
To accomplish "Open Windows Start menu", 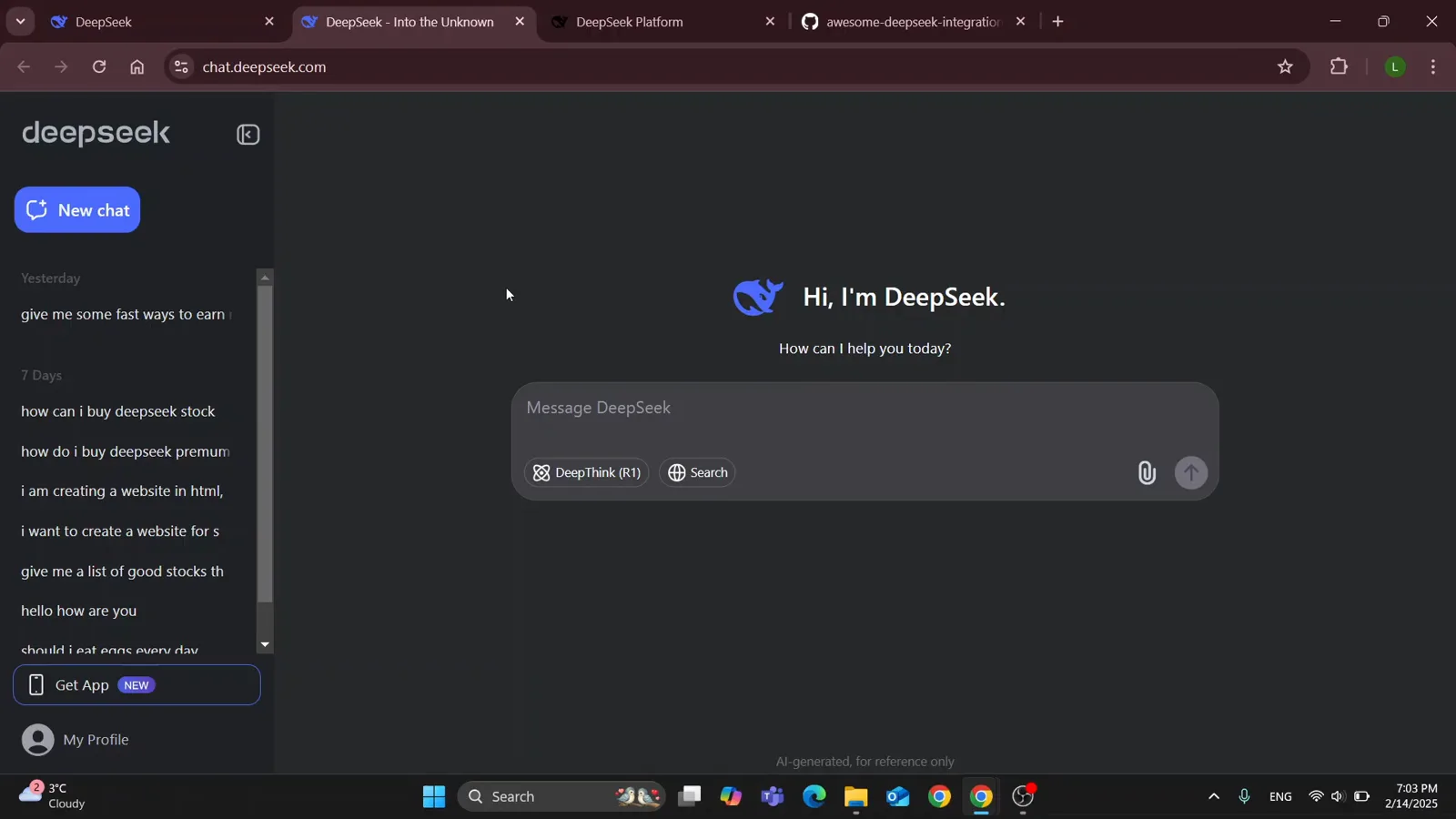I will click(434, 797).
